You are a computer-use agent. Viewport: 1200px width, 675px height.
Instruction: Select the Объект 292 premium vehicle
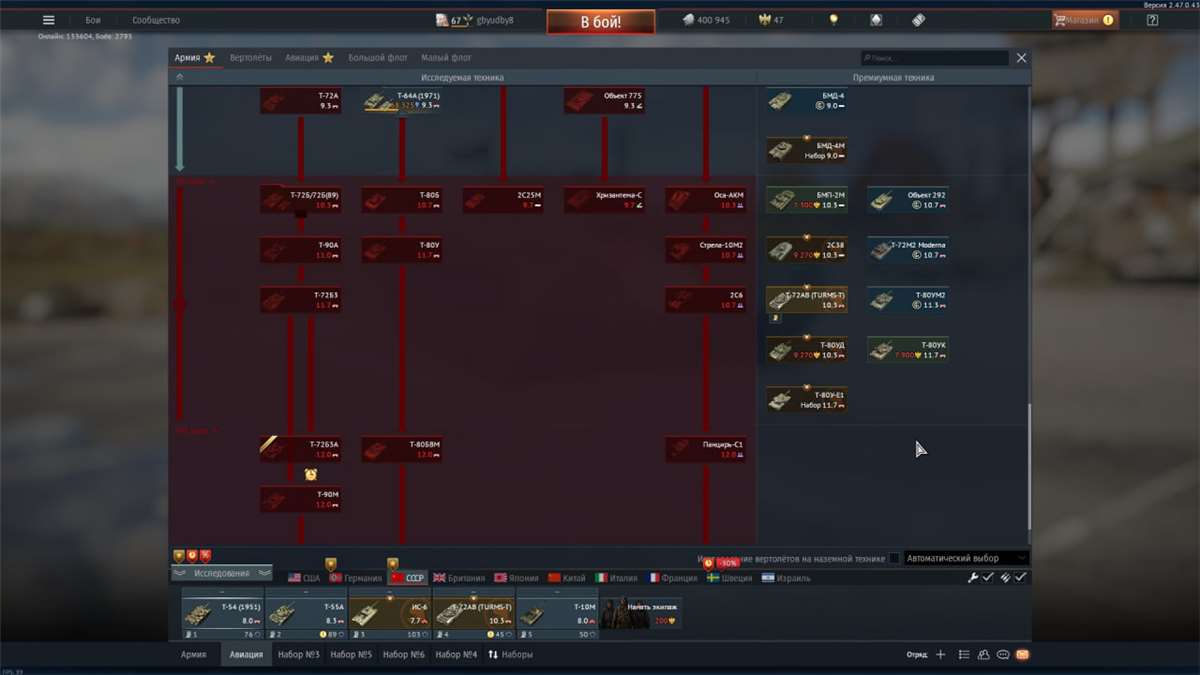(907, 199)
